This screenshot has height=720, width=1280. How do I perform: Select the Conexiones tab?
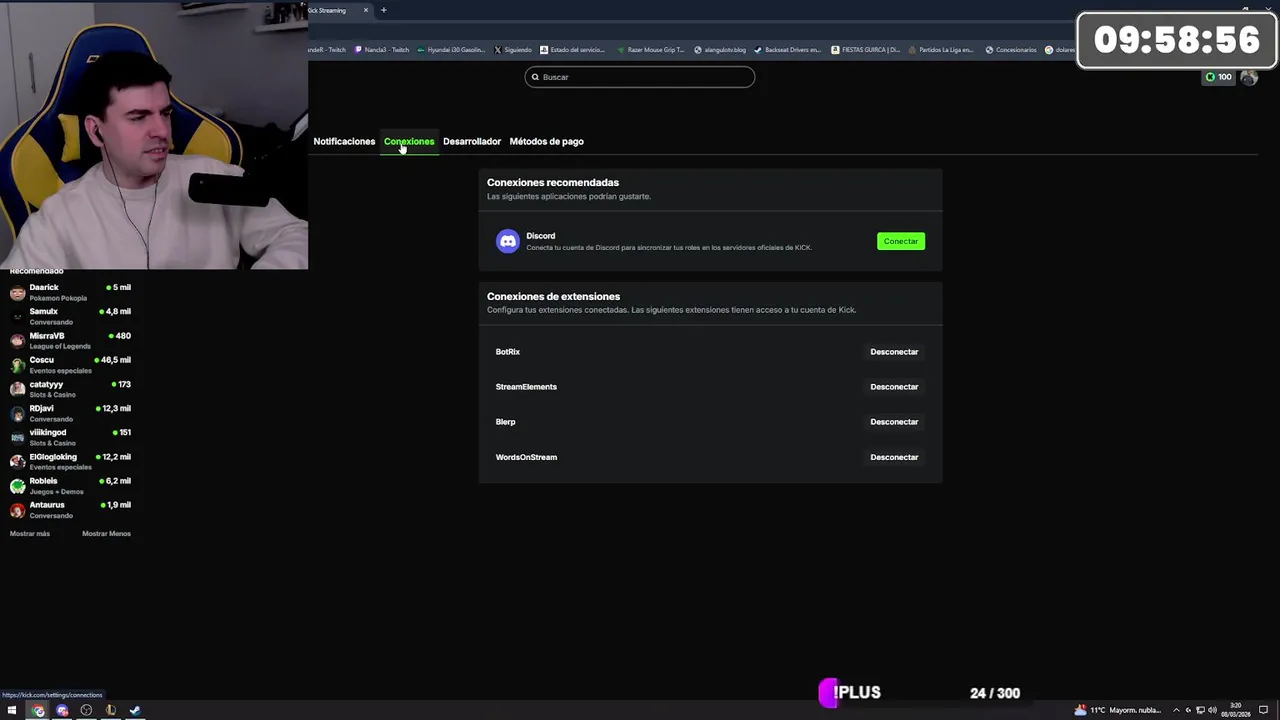[x=409, y=141]
